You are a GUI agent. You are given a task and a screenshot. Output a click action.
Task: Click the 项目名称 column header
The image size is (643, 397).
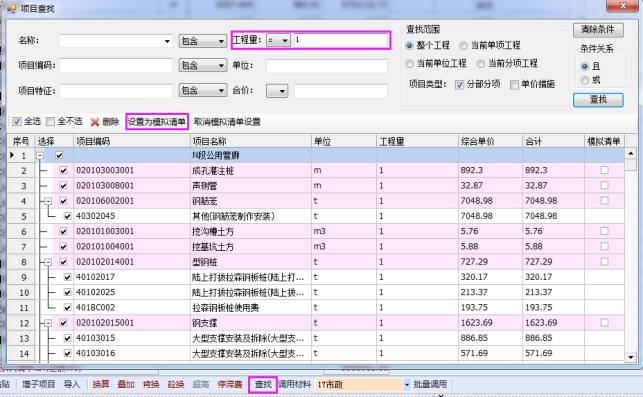point(251,141)
